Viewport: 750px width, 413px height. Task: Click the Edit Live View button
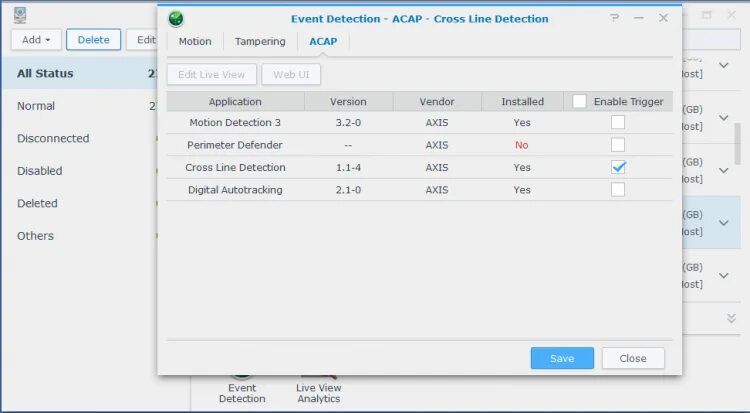pos(211,75)
